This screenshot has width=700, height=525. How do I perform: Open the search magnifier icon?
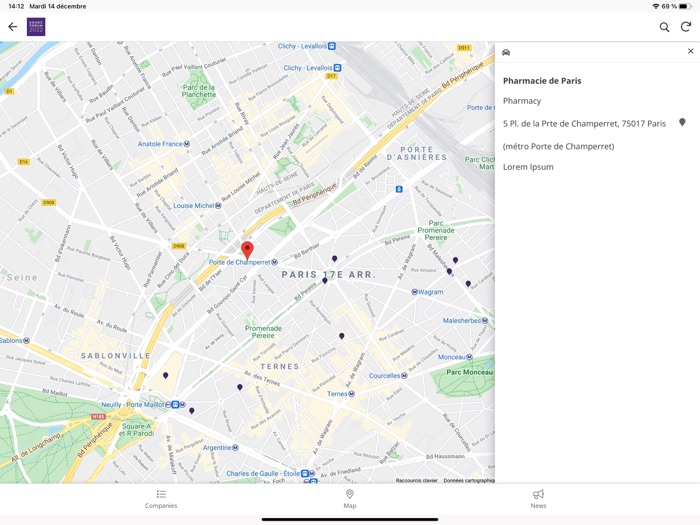point(664,27)
